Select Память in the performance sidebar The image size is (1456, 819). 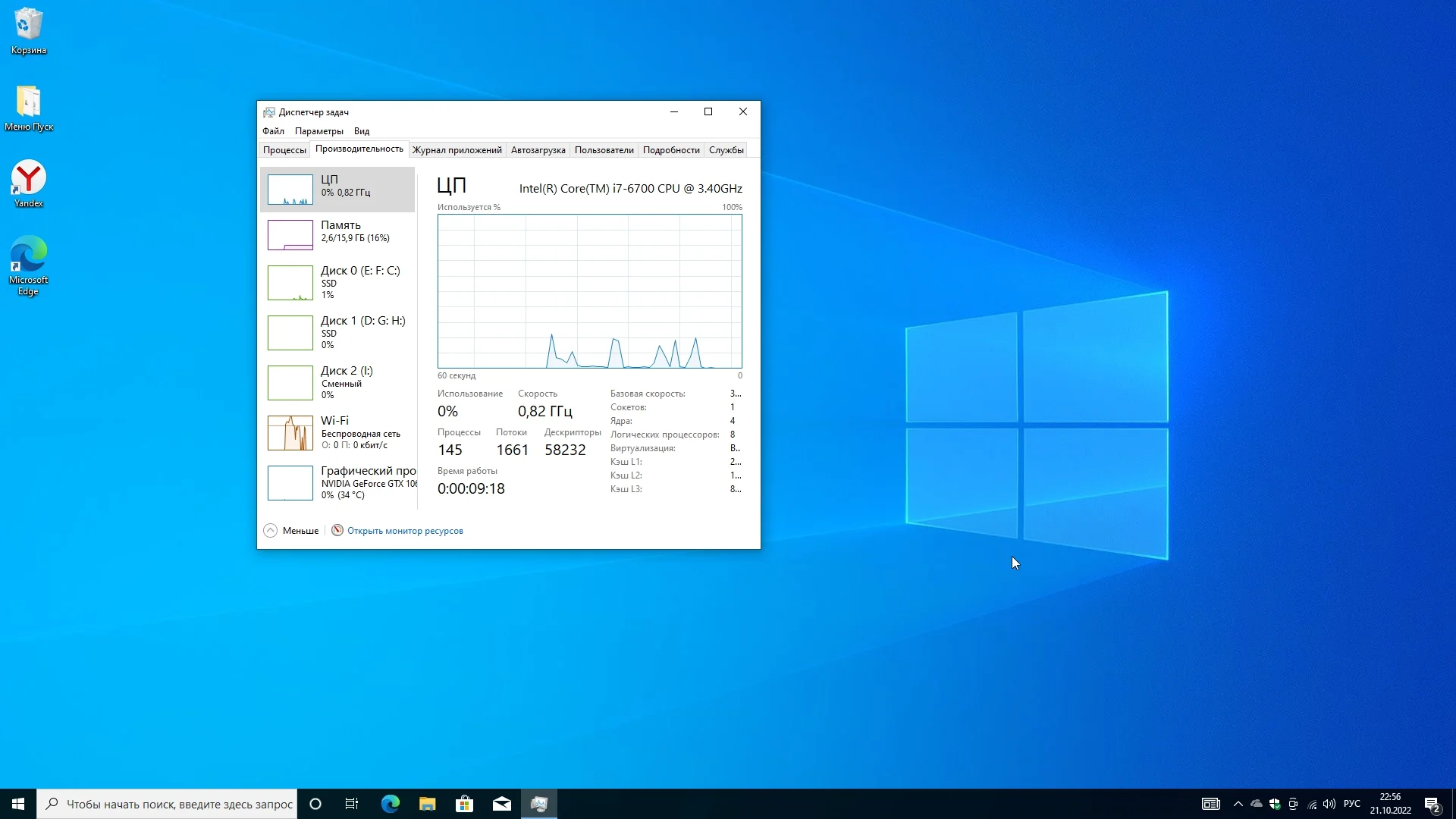pyautogui.click(x=338, y=234)
